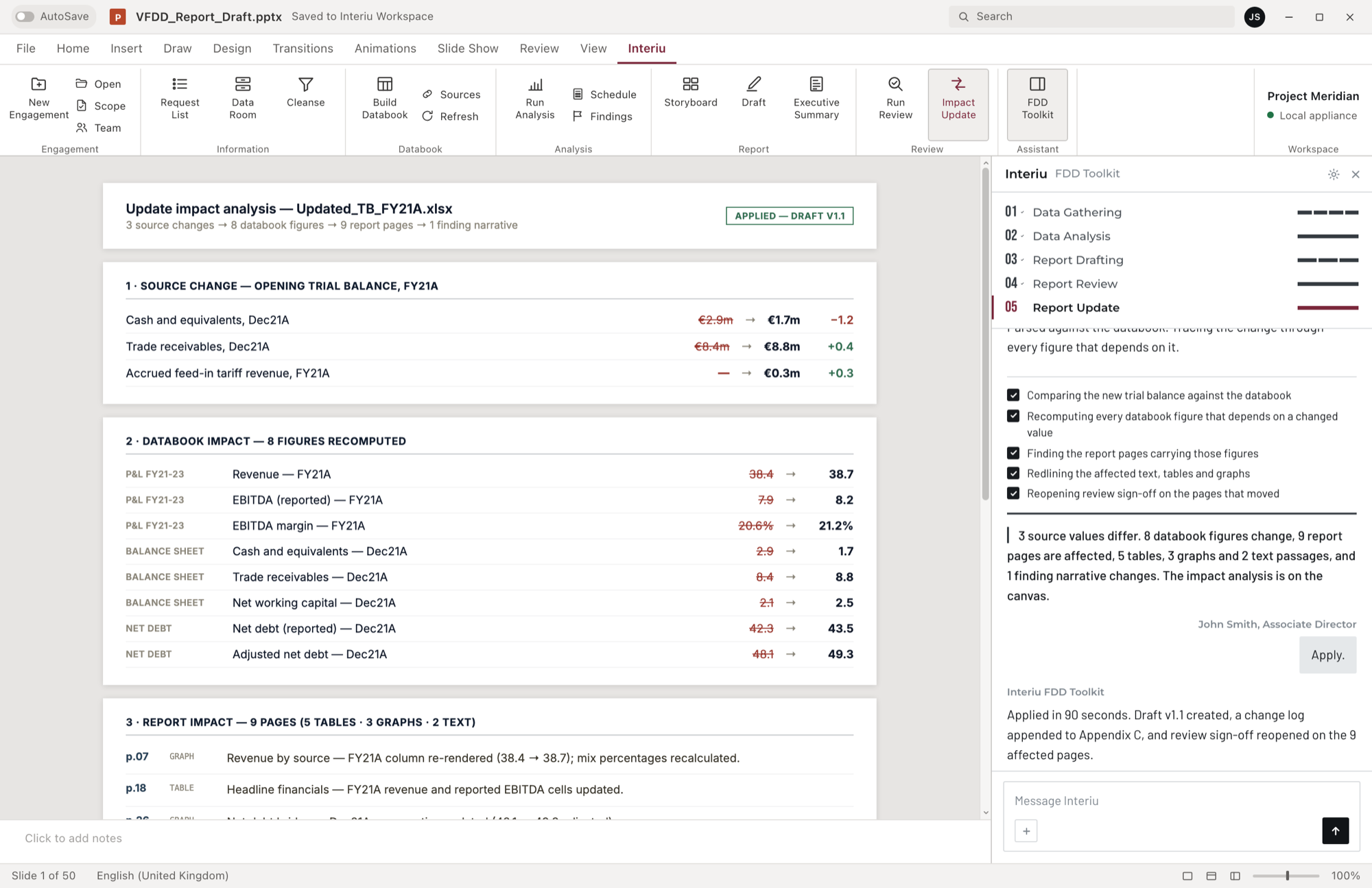Refresh the databook

coord(450,117)
